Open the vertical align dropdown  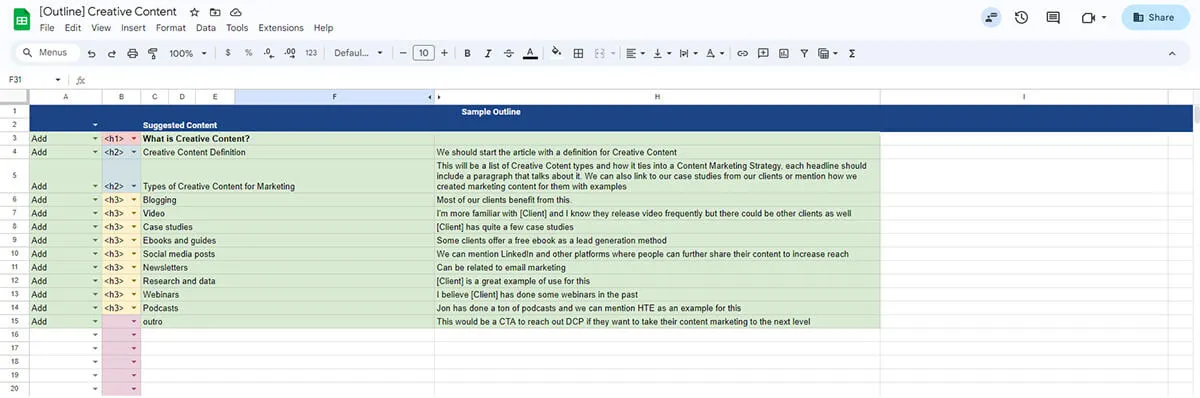(662, 53)
